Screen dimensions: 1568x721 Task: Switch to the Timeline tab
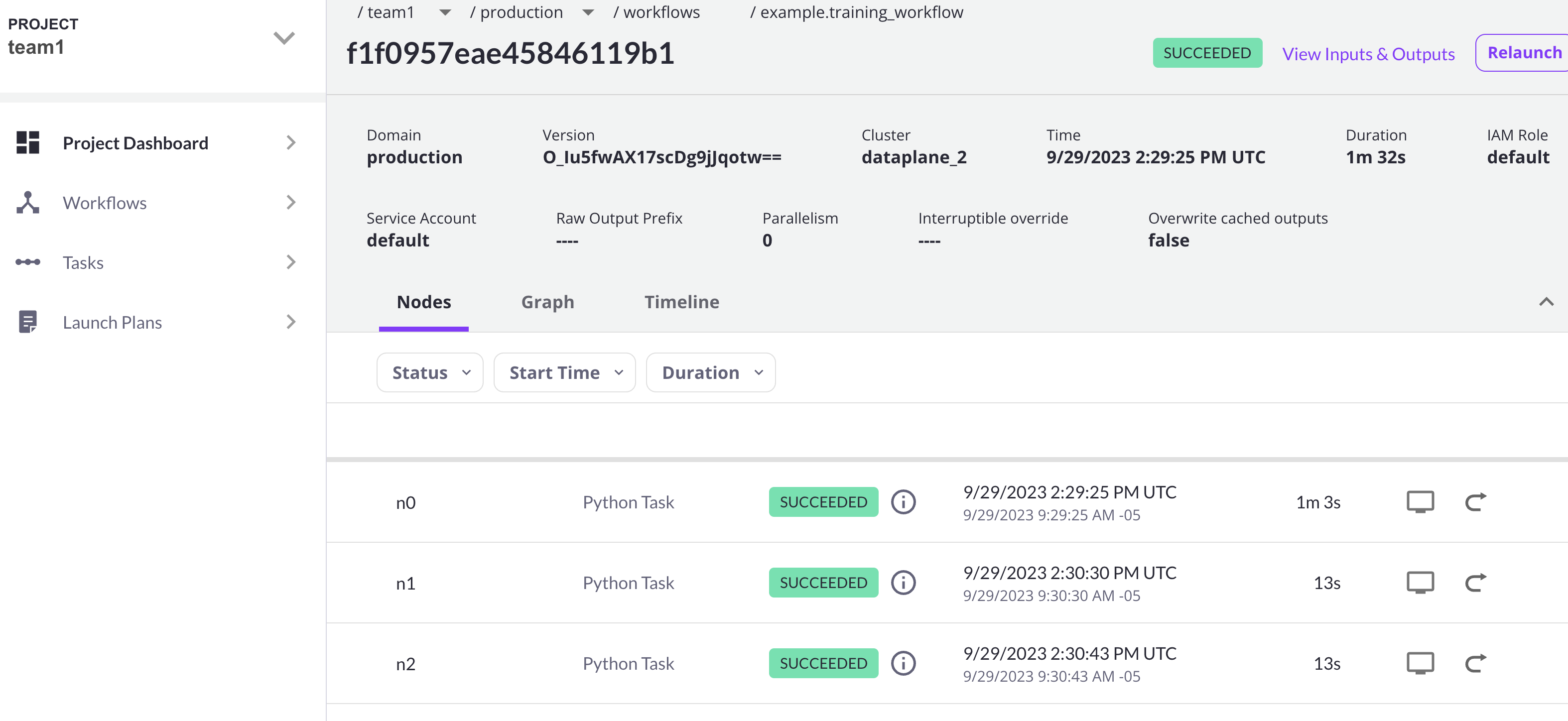[681, 302]
